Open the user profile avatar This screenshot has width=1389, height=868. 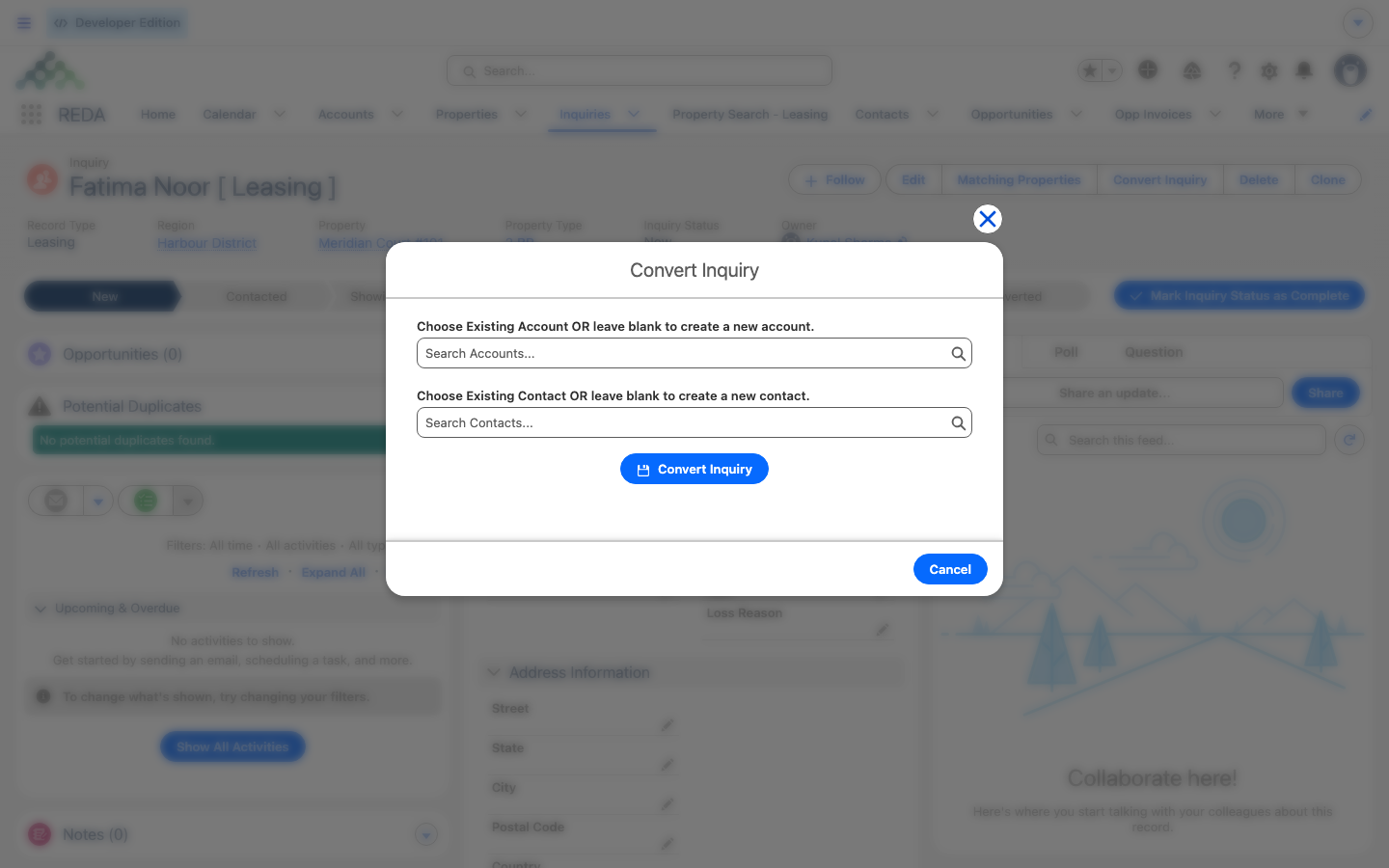[x=1350, y=70]
